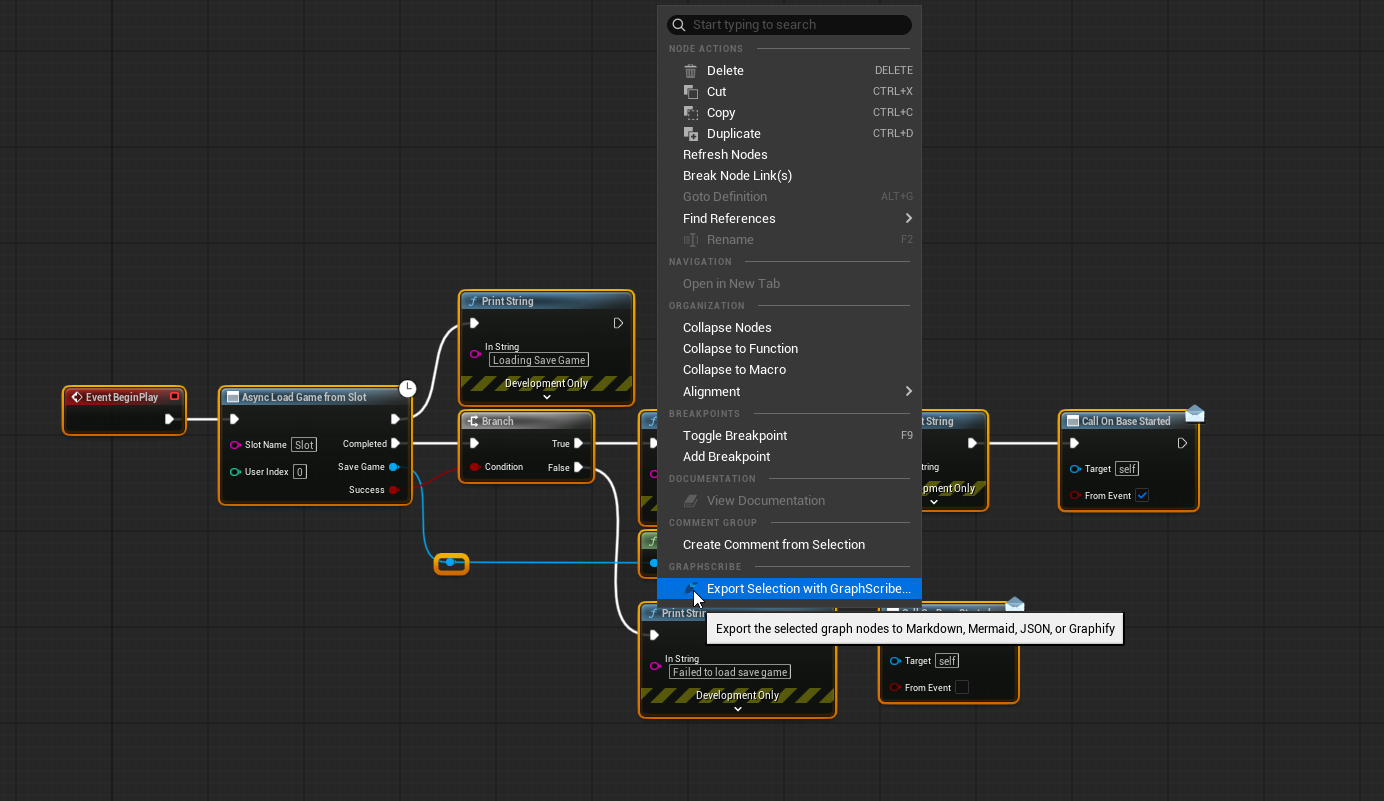Click the context menu search field

tap(789, 25)
